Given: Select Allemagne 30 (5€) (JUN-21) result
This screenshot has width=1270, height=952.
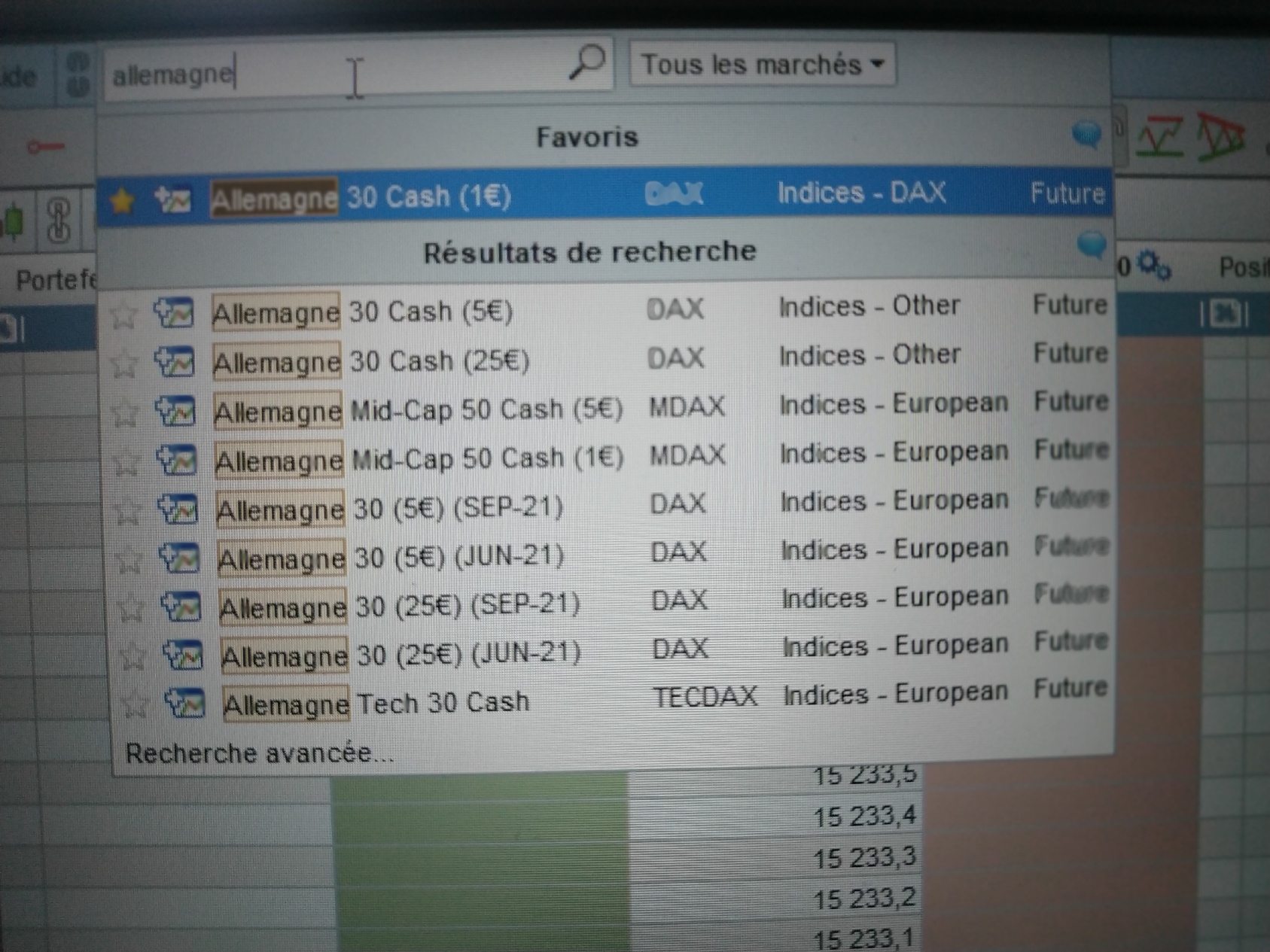Looking at the screenshot, I should (x=610, y=555).
